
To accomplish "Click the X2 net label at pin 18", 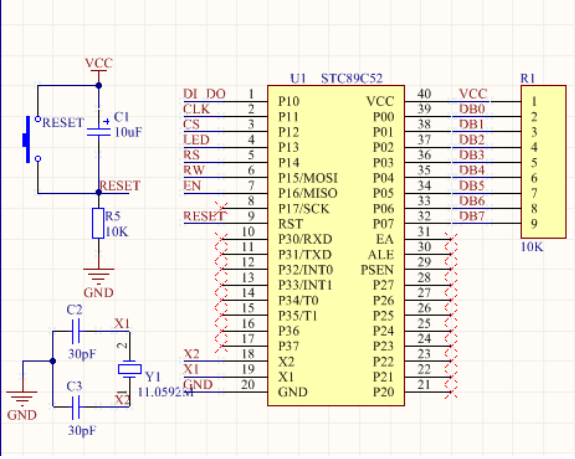I will coord(191,354).
